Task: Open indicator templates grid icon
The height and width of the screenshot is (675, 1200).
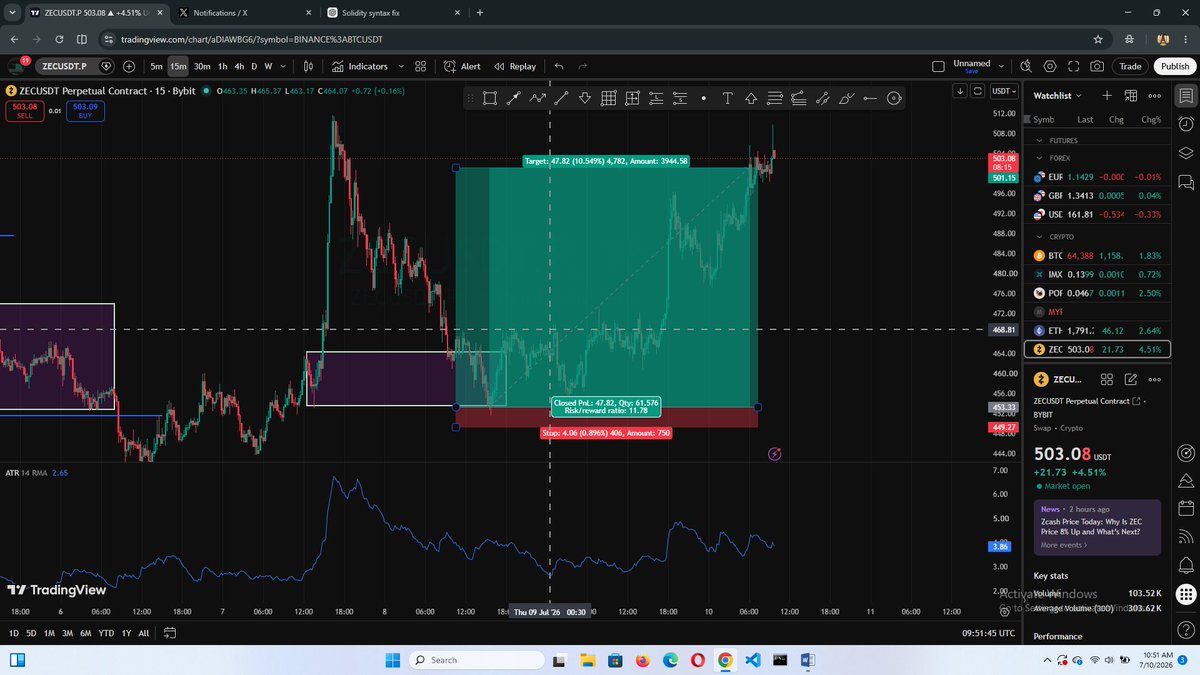Action: (x=421, y=66)
